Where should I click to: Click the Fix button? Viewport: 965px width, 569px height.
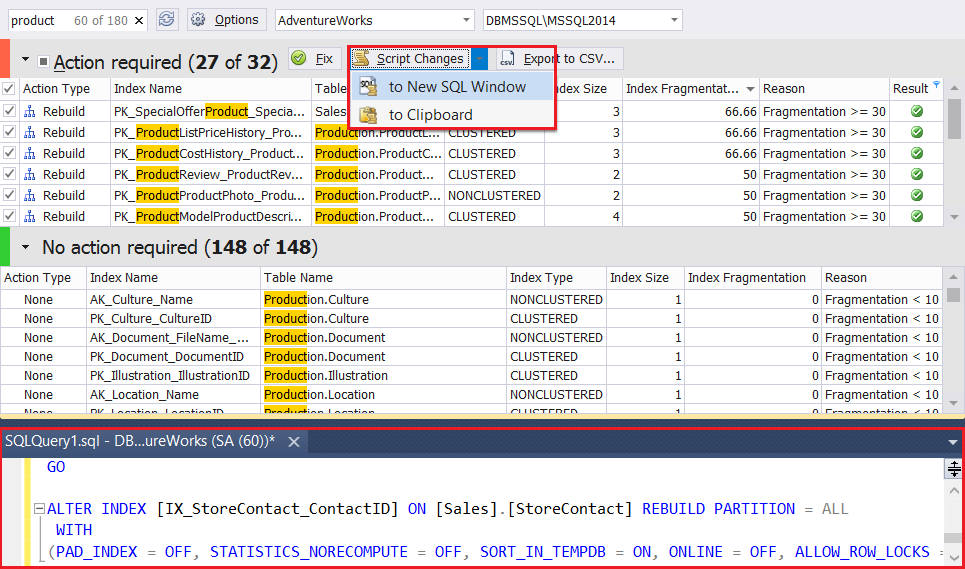313,59
